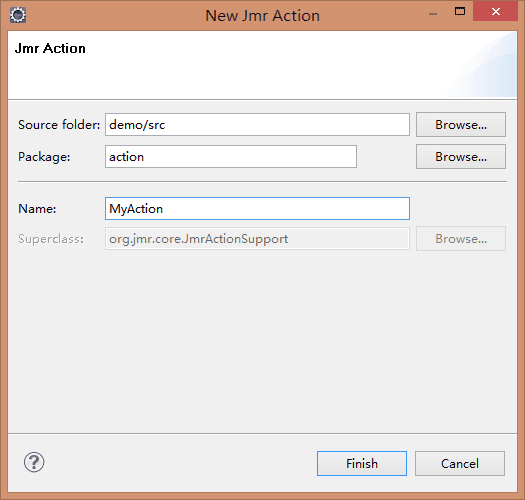This screenshot has width=525, height=500.
Task: Click the Source folder label
Action: (59, 125)
